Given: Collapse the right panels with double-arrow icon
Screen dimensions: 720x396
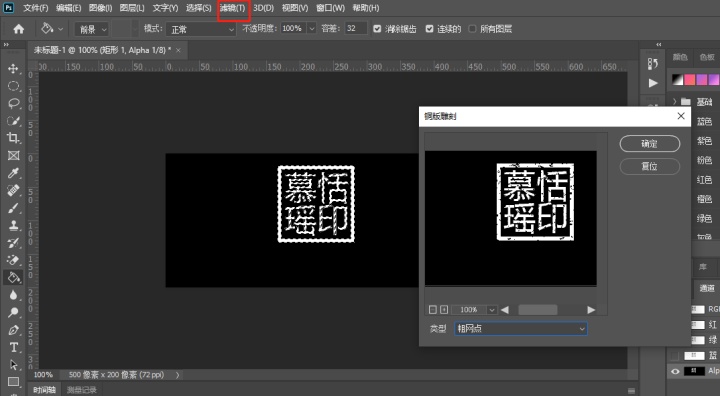Looking at the screenshot, I should click(x=659, y=45).
